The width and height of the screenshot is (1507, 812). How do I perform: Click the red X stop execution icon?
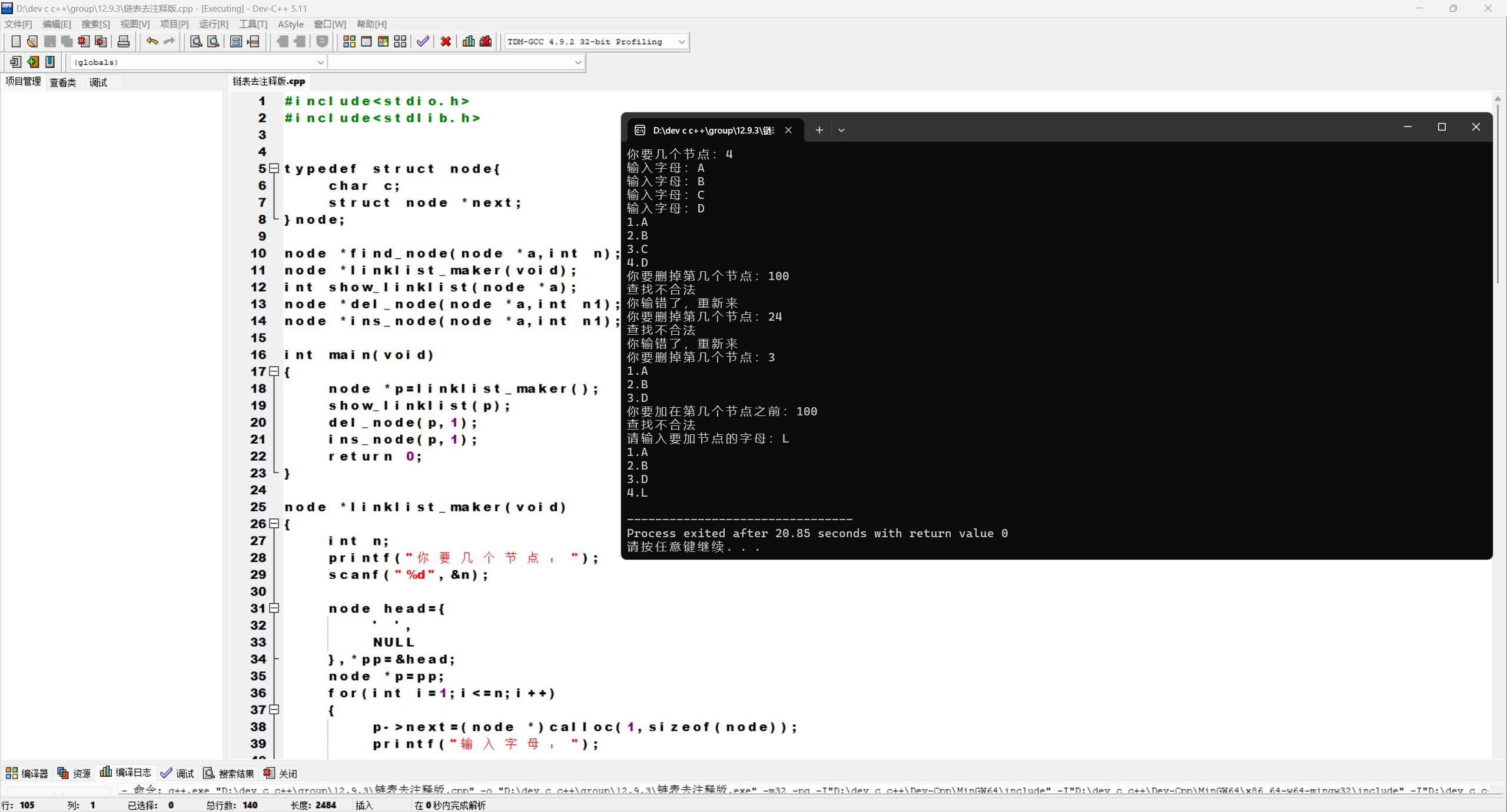click(446, 41)
